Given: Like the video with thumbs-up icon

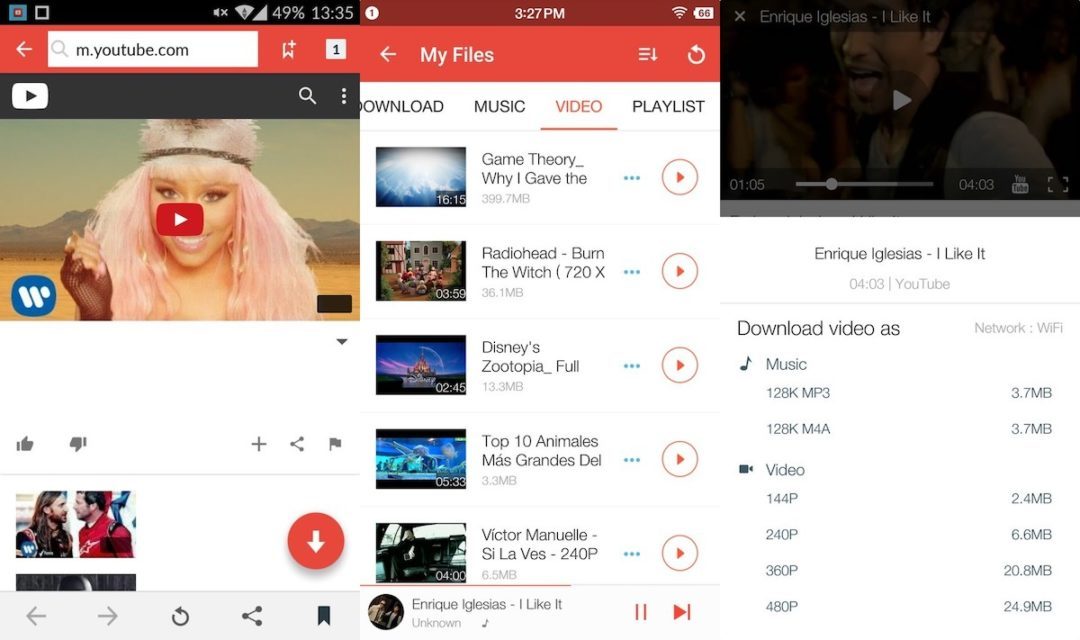Looking at the screenshot, I should (x=25, y=444).
